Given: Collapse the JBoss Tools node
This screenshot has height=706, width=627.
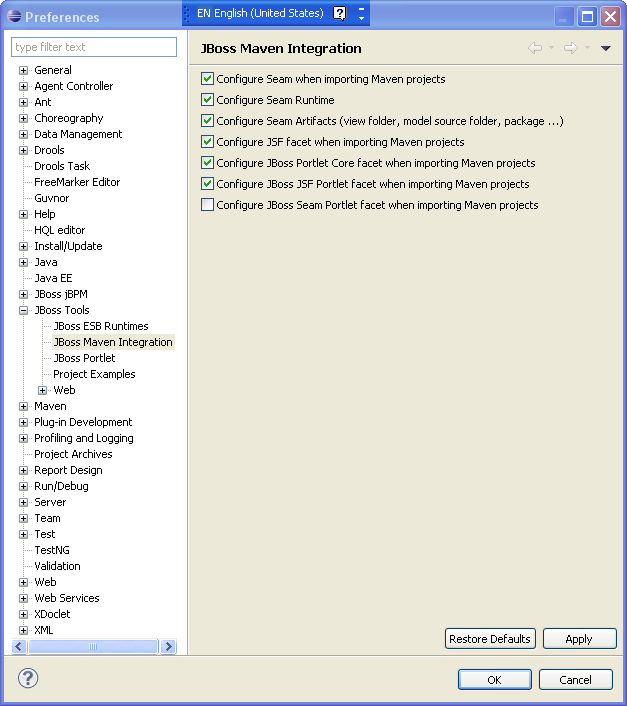Looking at the screenshot, I should (23, 310).
